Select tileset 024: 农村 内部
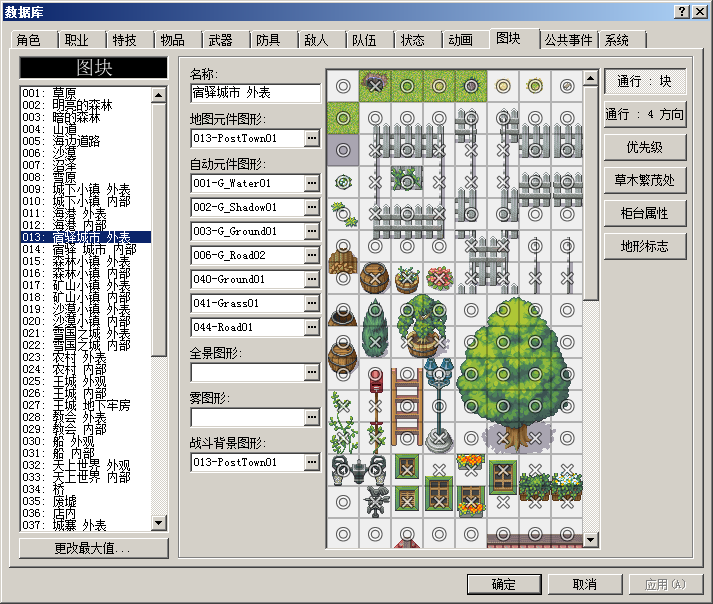The width and height of the screenshot is (713, 604). 86,369
